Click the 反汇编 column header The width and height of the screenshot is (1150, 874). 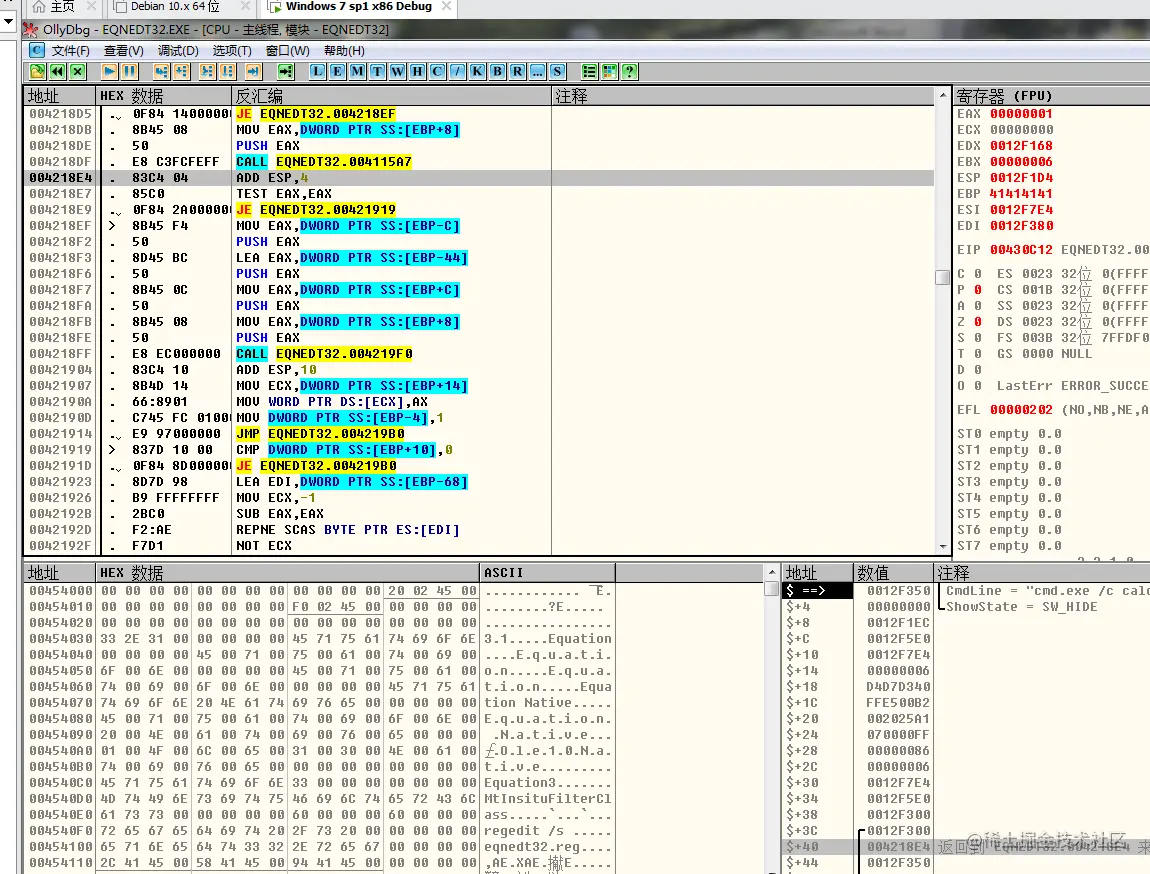pyautogui.click(x=391, y=96)
